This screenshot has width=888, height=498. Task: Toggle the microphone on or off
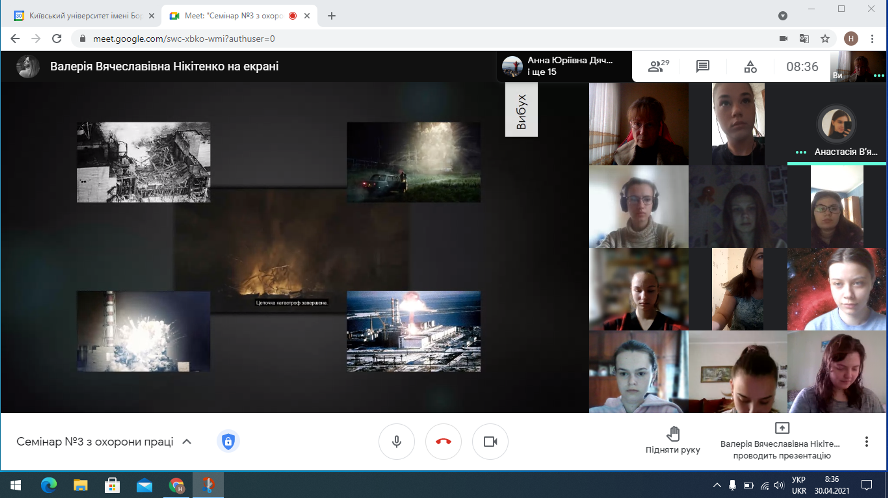pos(396,441)
